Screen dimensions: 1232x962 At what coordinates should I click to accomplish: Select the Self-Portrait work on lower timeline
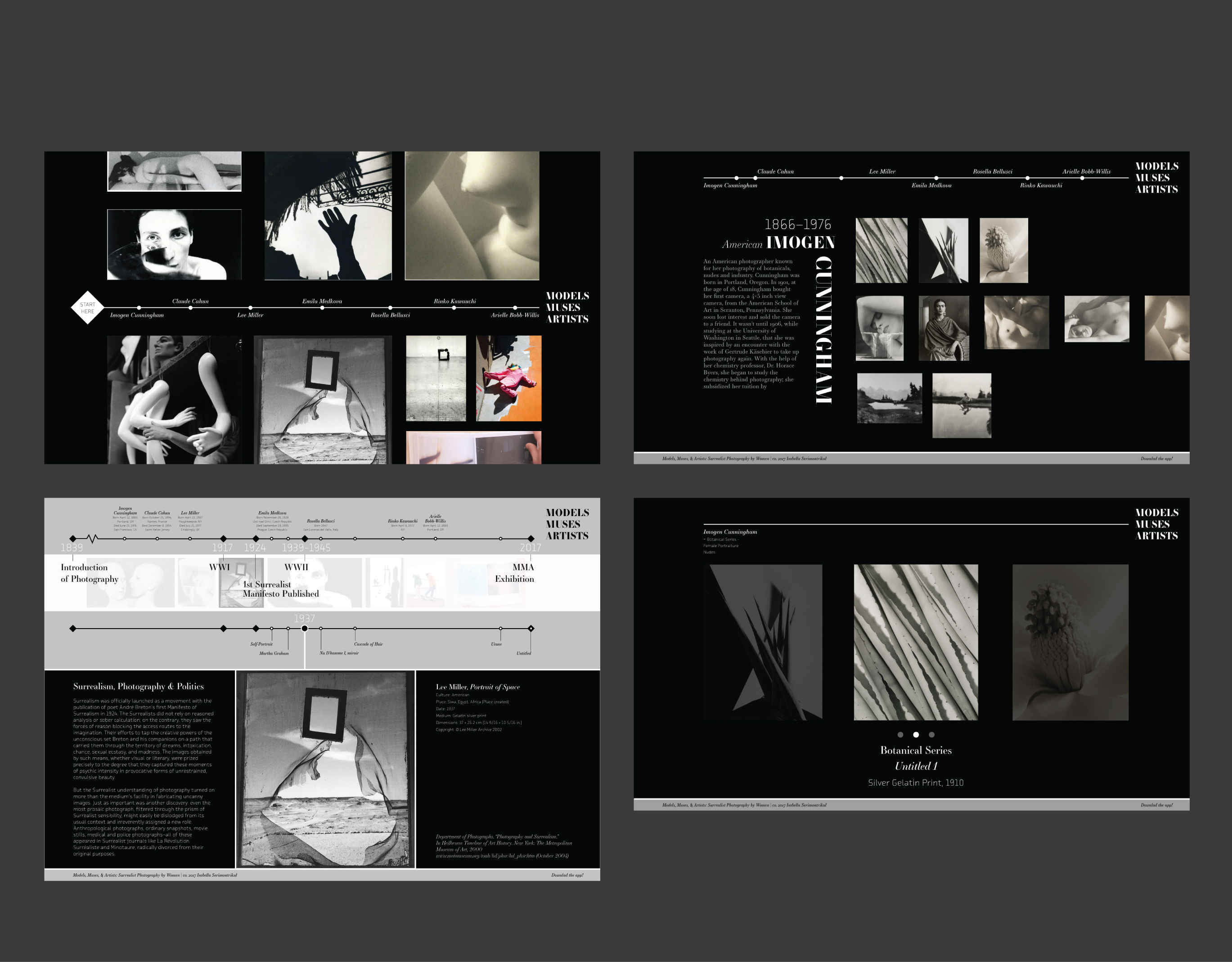tap(261, 644)
